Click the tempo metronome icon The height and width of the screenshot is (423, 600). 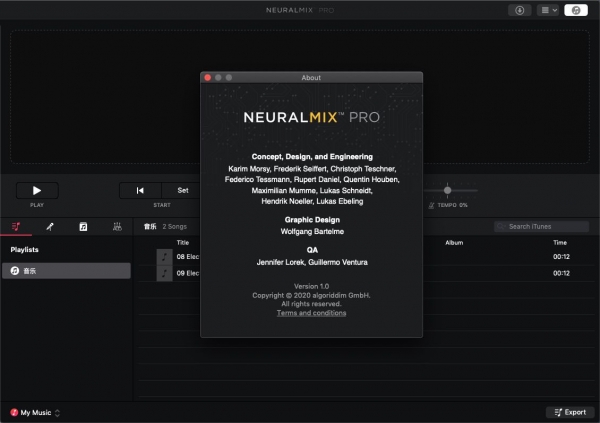pyautogui.click(x=431, y=205)
